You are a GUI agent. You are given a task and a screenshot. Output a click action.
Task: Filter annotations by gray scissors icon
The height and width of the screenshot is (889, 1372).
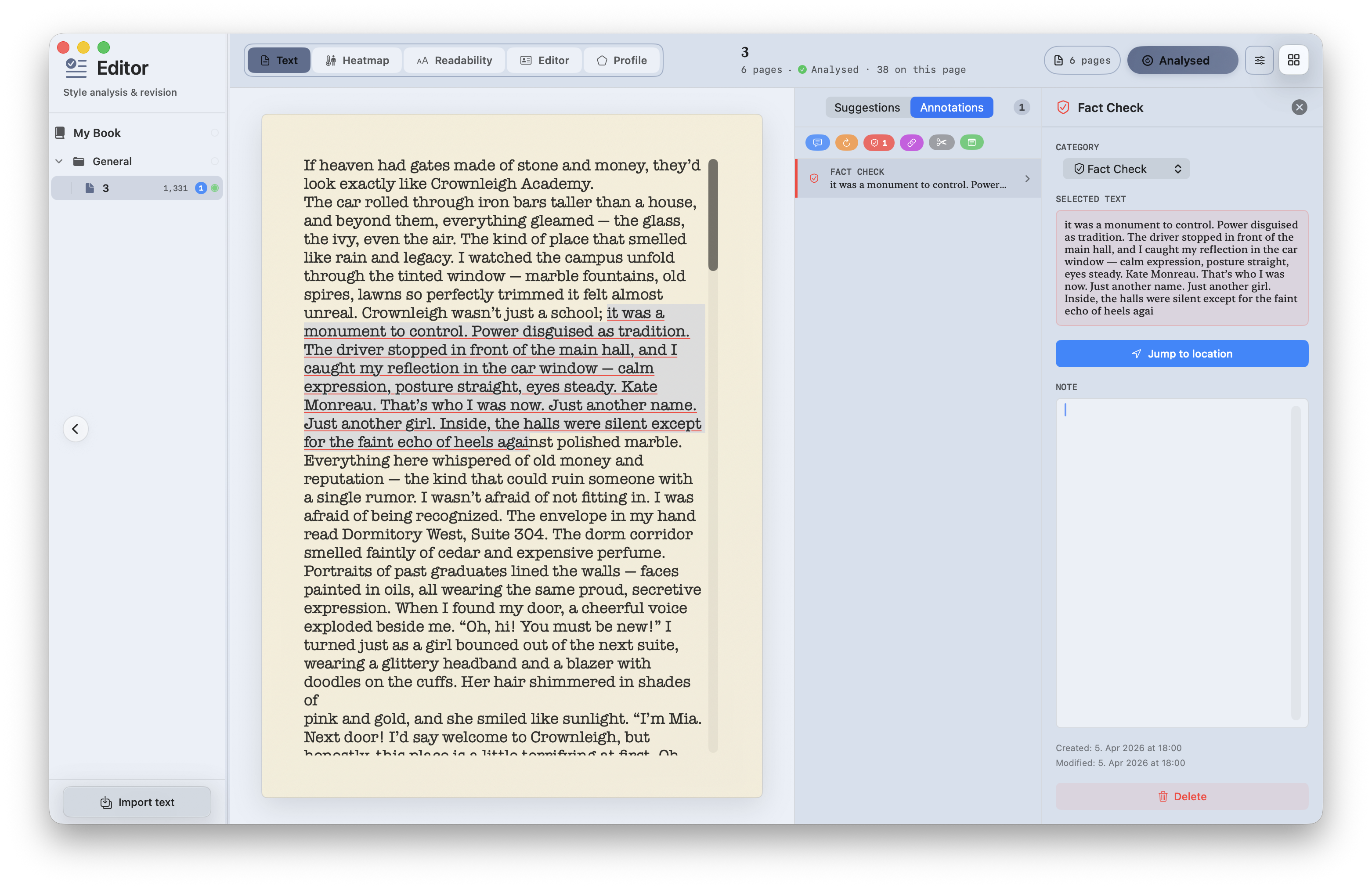click(941, 142)
